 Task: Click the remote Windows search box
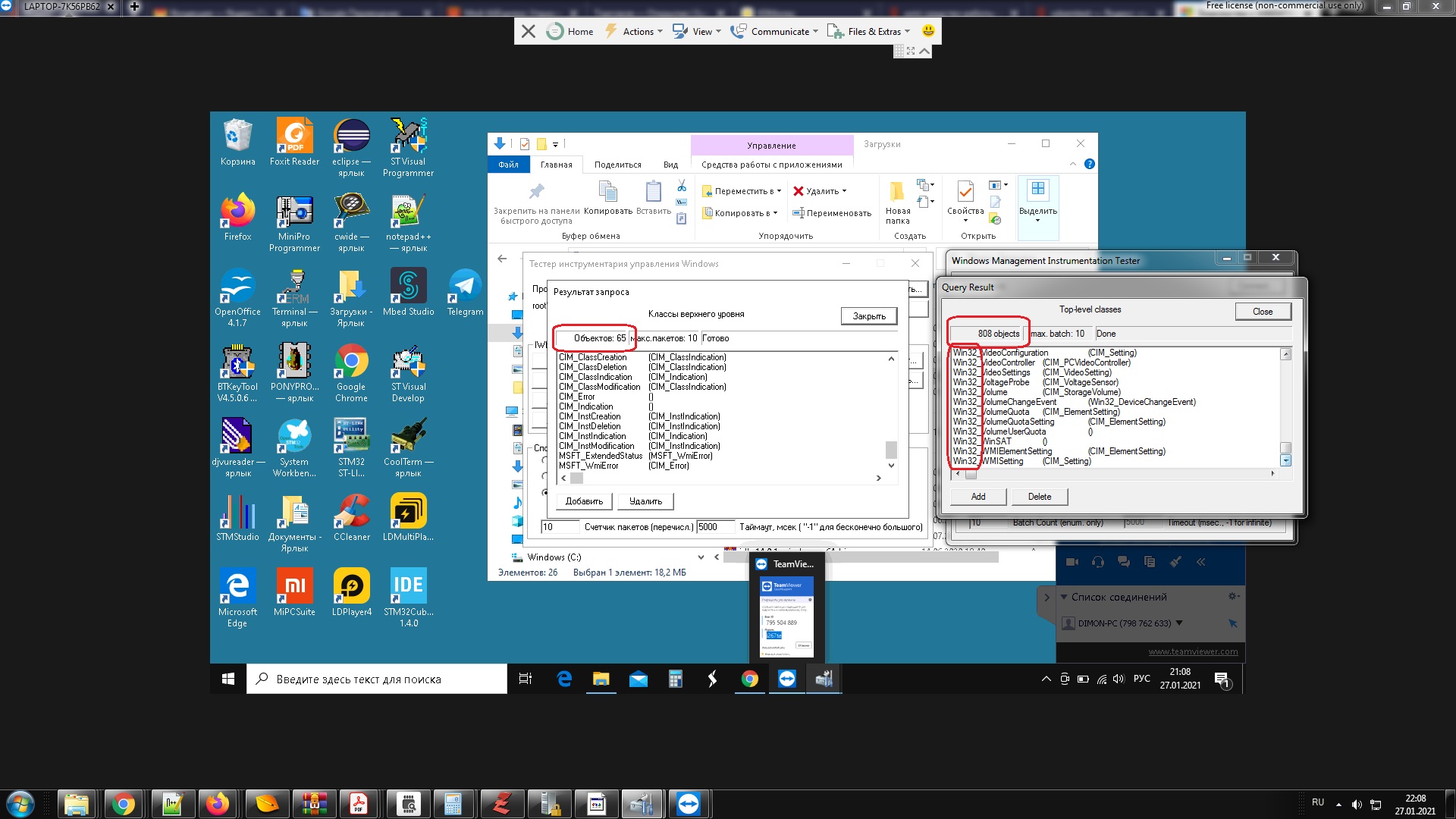[x=377, y=679]
